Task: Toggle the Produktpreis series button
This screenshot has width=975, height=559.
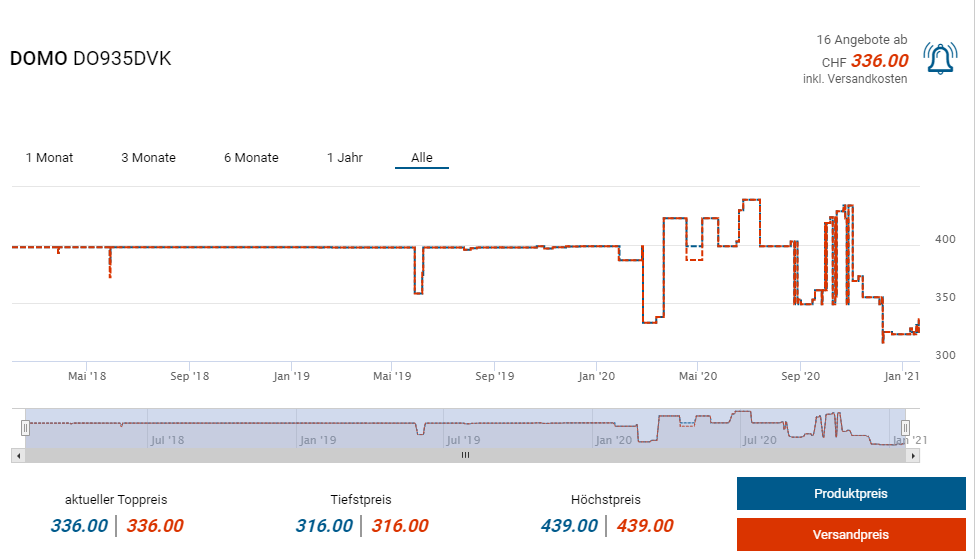Action: click(850, 494)
